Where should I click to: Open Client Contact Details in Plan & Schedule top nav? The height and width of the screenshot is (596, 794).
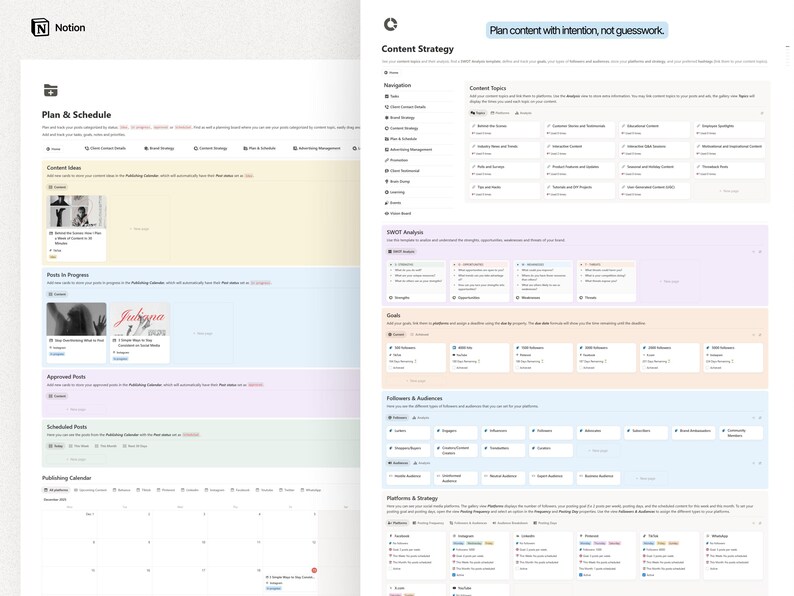click(105, 148)
